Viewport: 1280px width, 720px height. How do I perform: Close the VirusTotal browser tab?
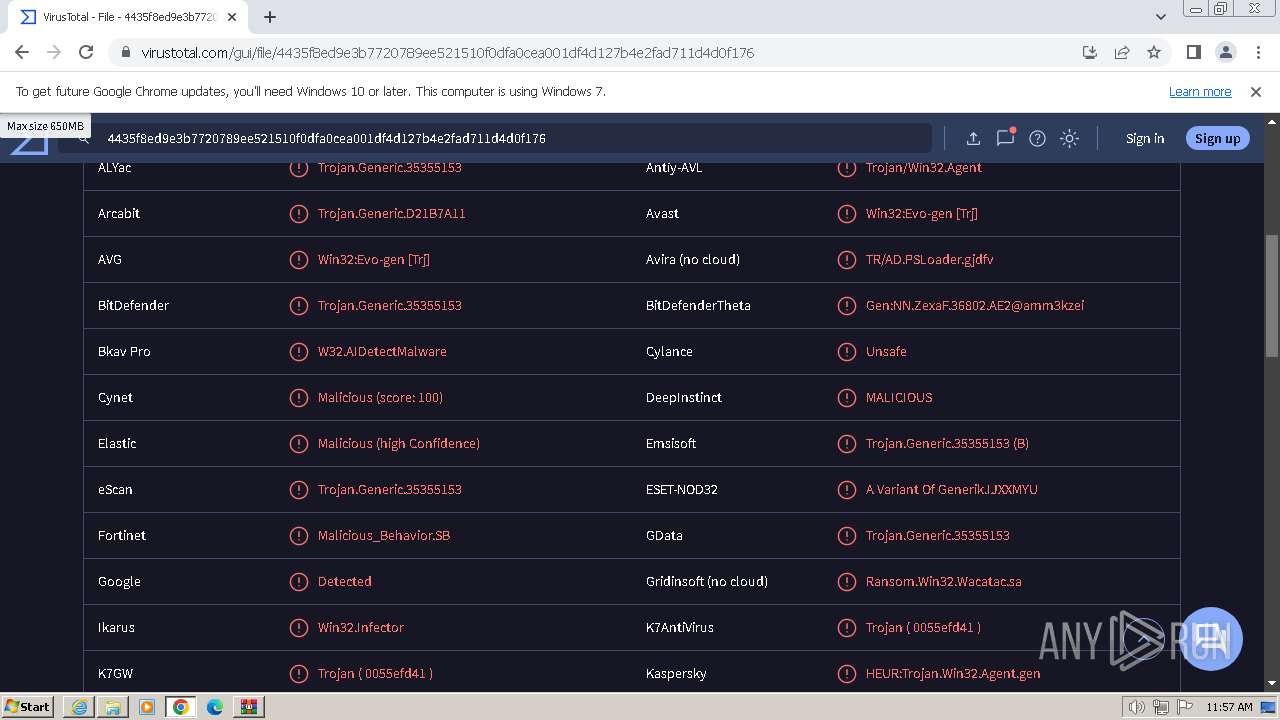point(232,17)
